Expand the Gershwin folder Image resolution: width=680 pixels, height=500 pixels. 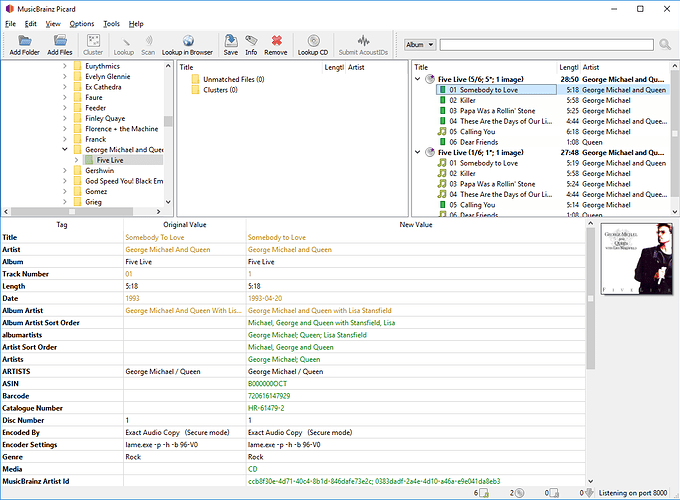65,170
